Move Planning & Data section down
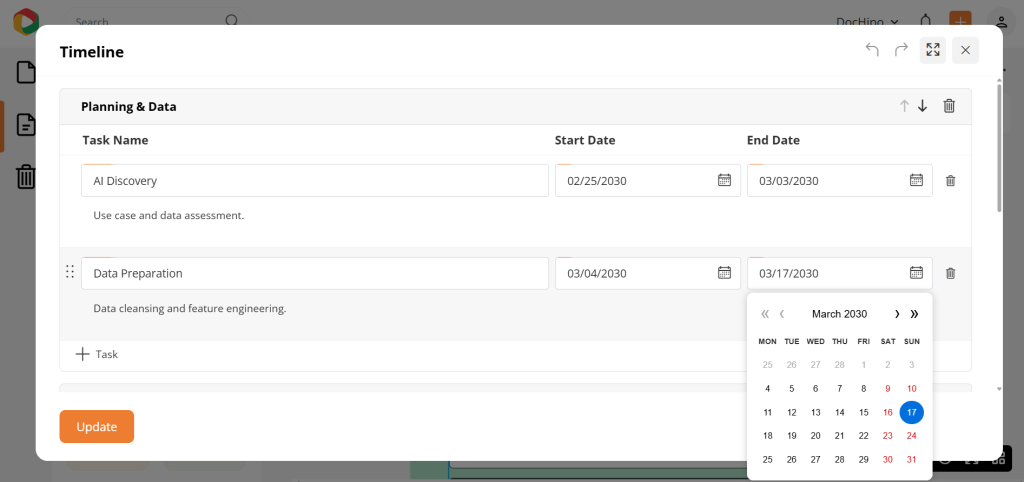The image size is (1024, 482). pos(922,106)
